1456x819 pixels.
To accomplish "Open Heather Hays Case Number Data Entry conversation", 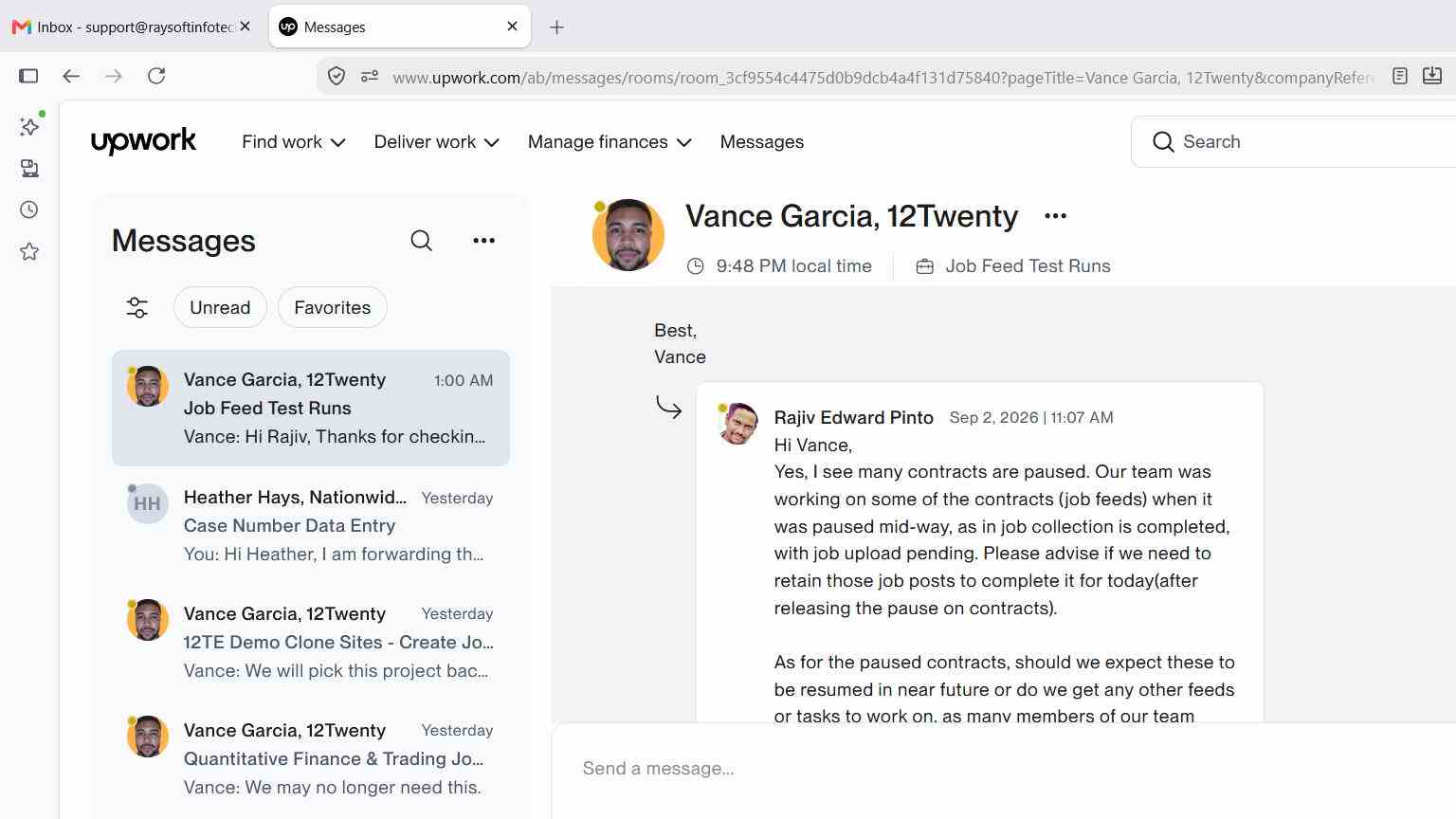I will click(311, 525).
